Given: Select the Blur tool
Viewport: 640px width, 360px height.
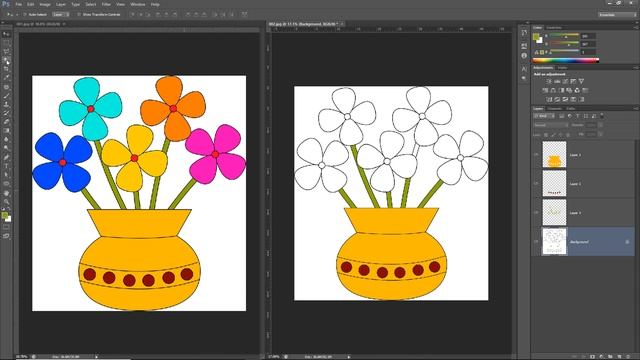Looking at the screenshot, I should [6, 139].
